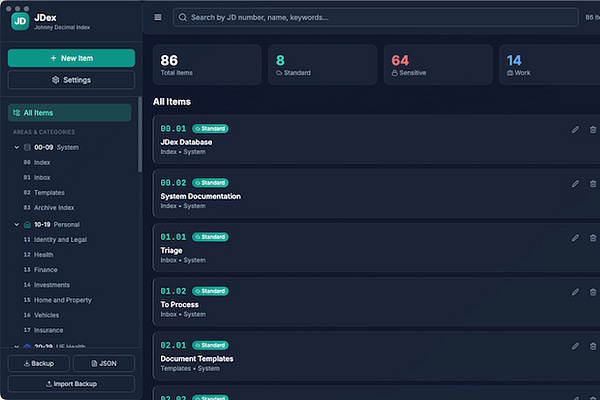The height and width of the screenshot is (400, 600).
Task: Create a New Item
Action: click(71, 58)
